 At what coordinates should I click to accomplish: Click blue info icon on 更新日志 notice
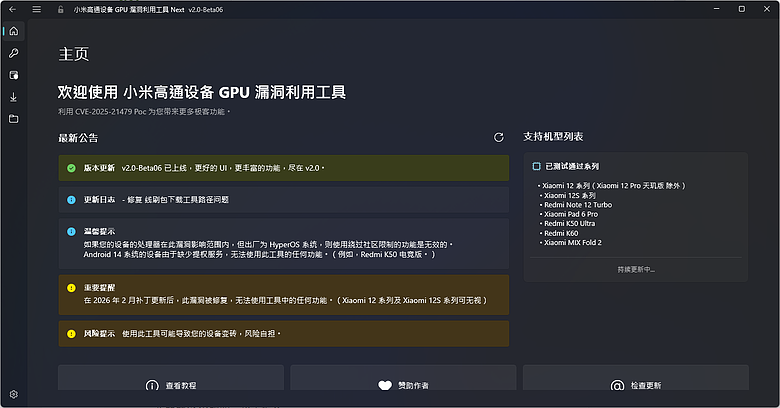[x=71, y=200]
